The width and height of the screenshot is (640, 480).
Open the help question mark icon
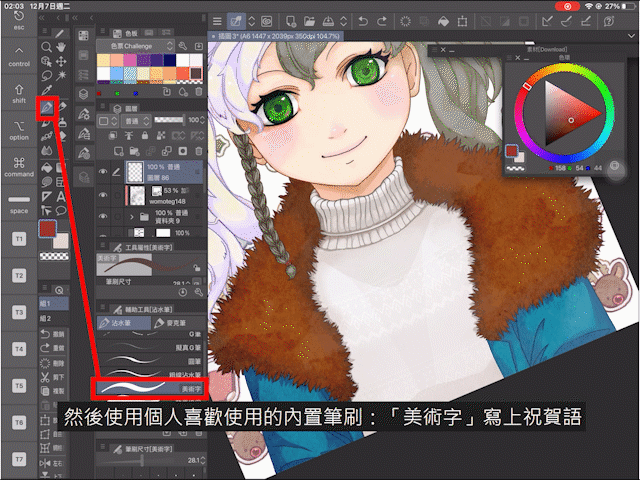[x=609, y=21]
